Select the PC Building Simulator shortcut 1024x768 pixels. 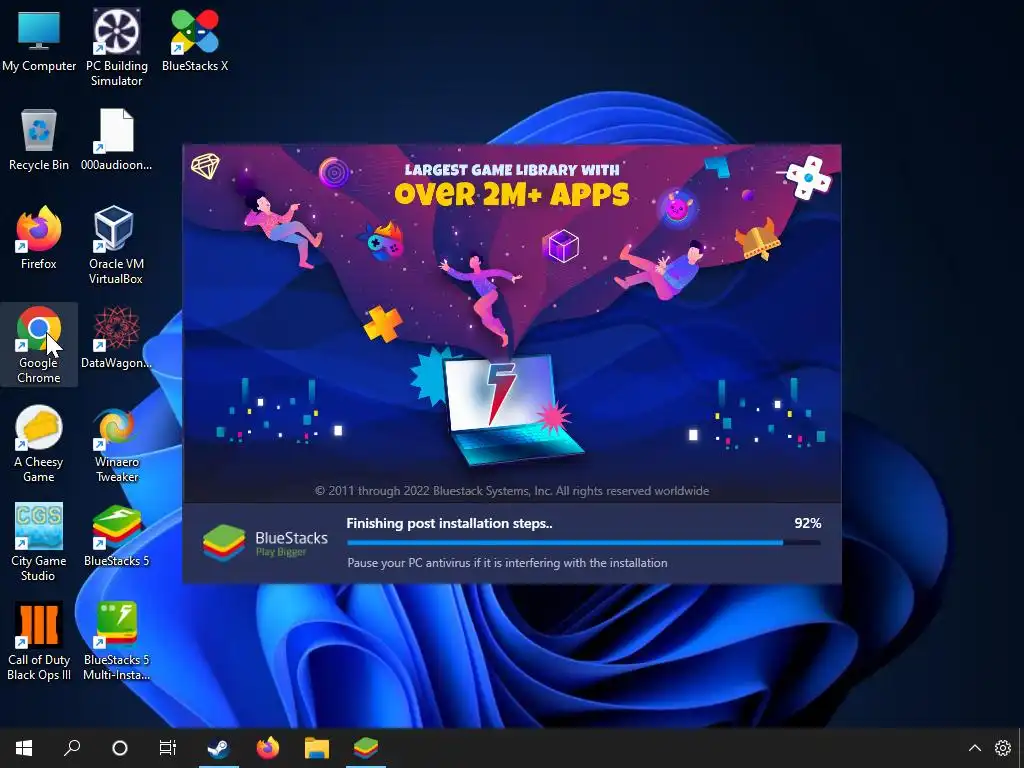click(116, 48)
